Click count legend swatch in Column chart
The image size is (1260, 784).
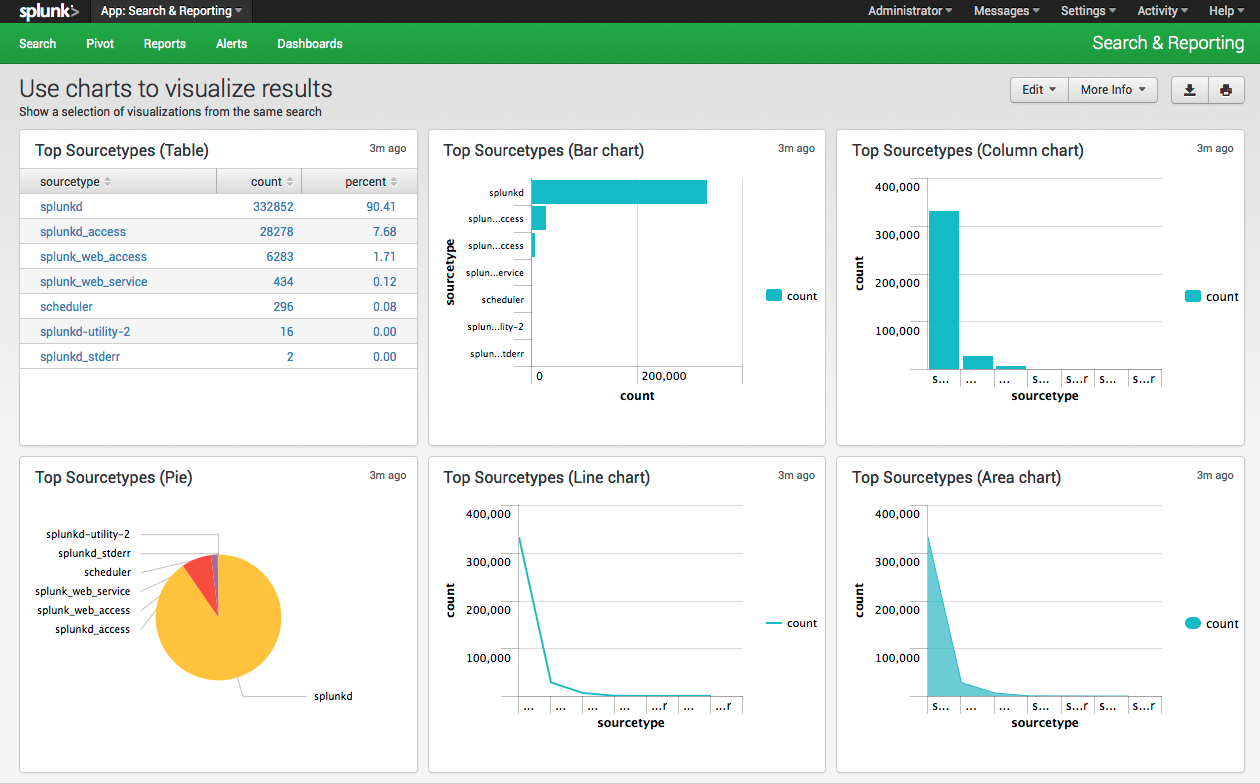click(1193, 297)
